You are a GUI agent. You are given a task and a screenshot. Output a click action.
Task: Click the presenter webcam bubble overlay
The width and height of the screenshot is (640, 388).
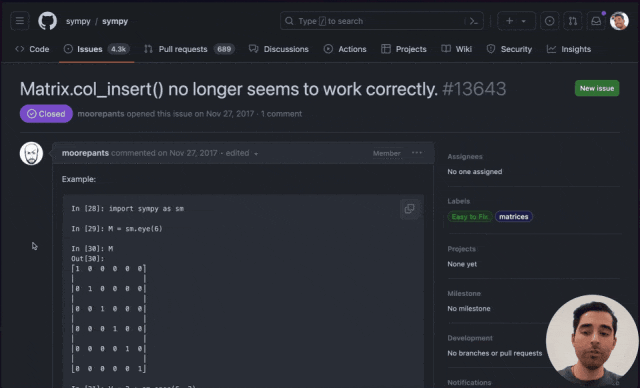pyautogui.click(x=592, y=341)
